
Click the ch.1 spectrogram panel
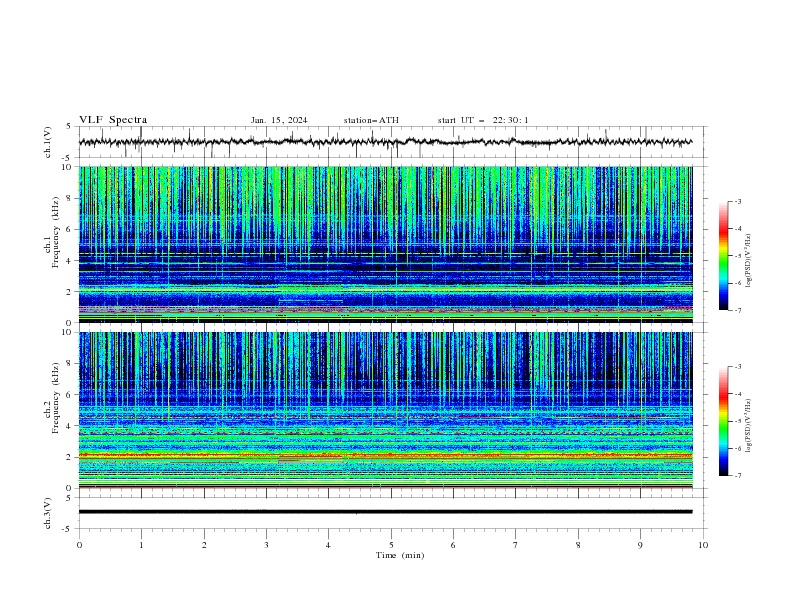tap(386, 244)
